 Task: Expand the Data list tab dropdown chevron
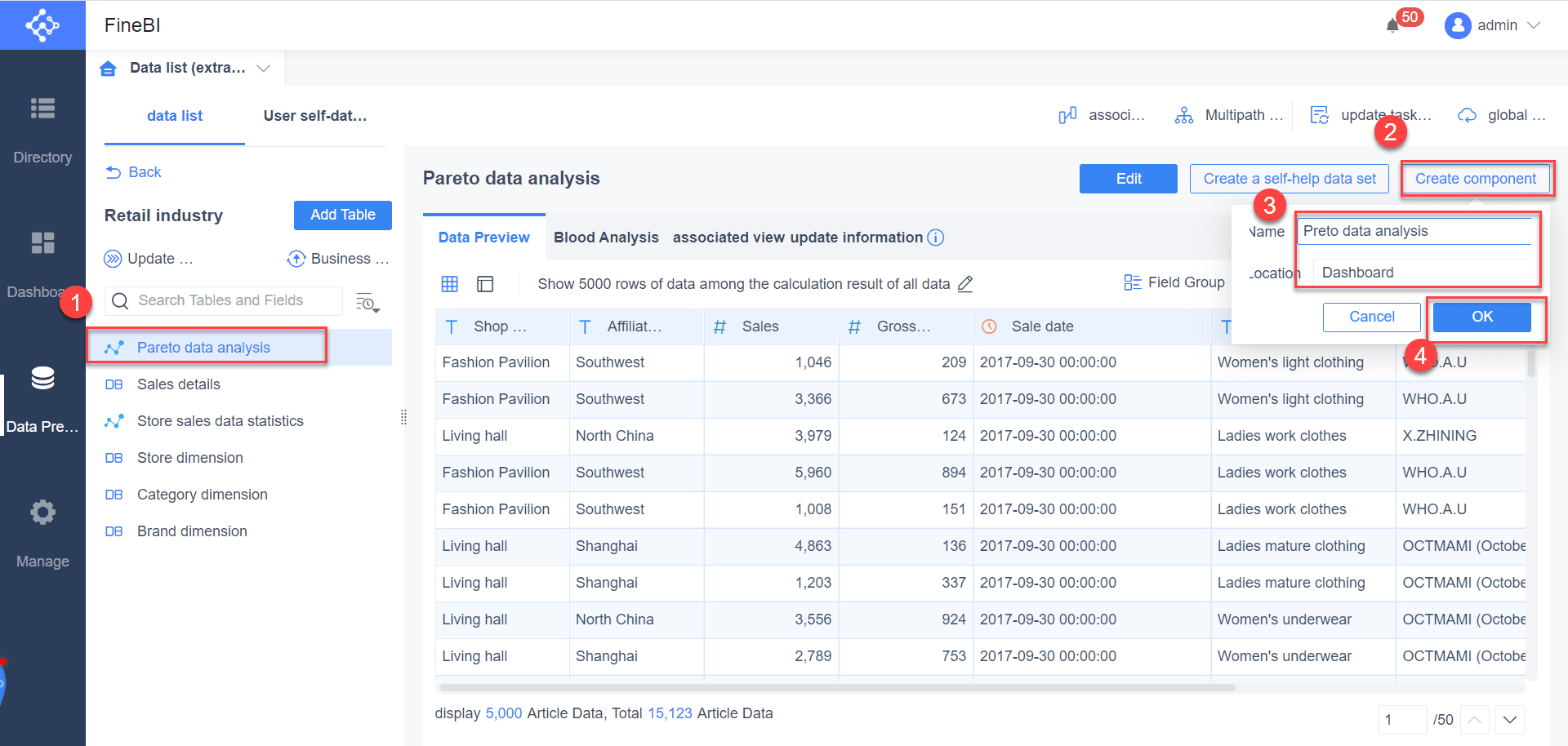(x=263, y=69)
